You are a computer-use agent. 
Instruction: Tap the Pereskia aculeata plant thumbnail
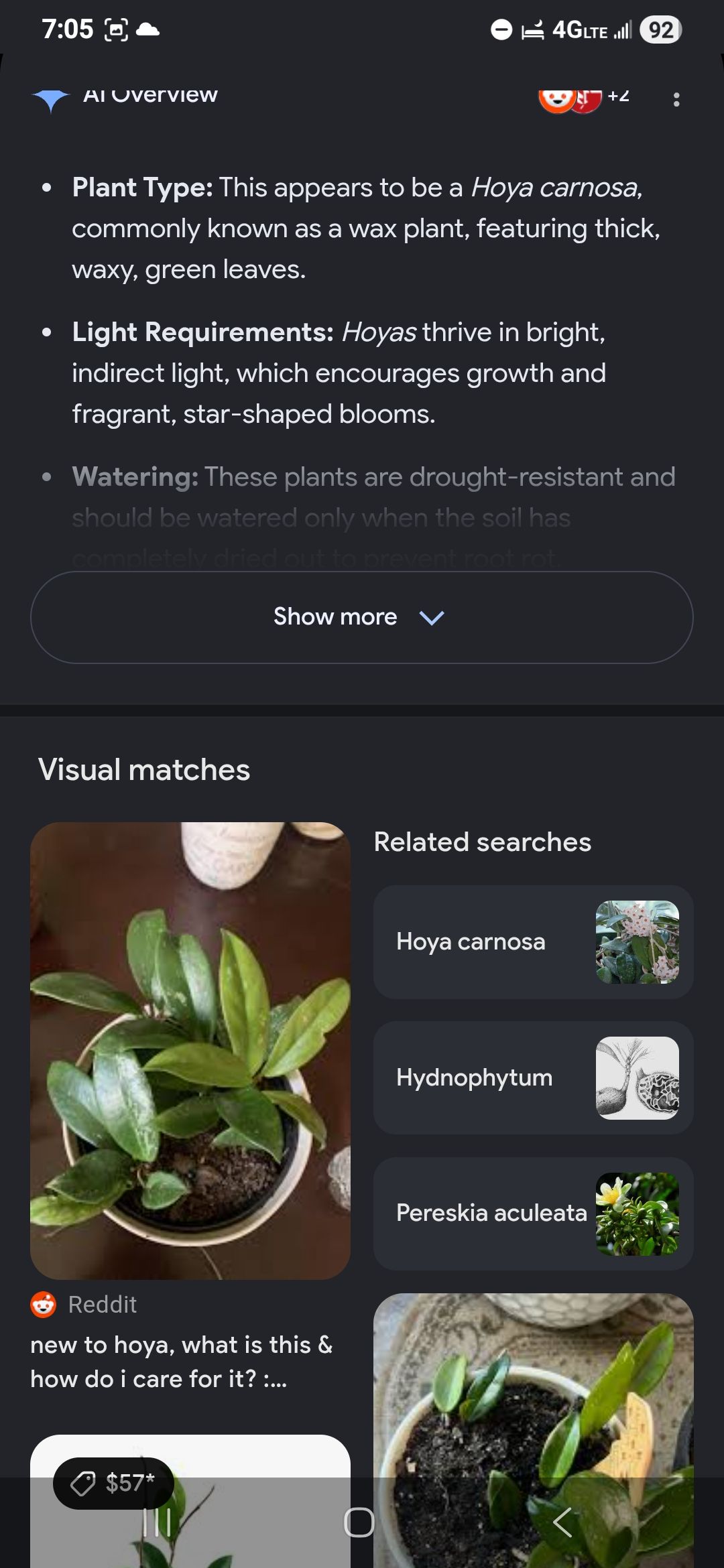coord(638,1214)
